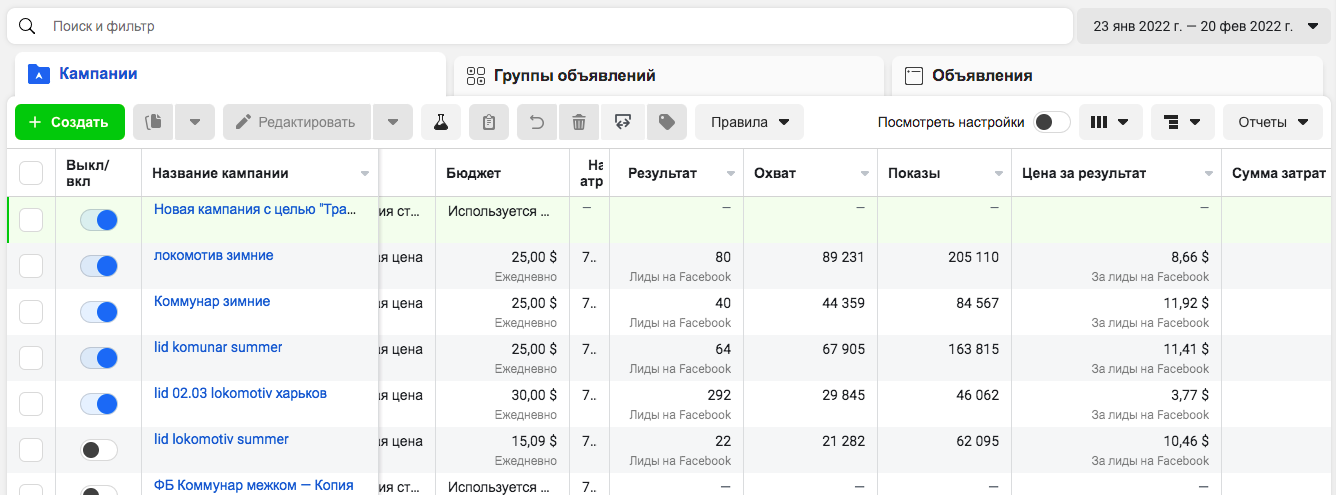The image size is (1336, 495).
Task: Open the Правила dropdown
Action: 749,122
